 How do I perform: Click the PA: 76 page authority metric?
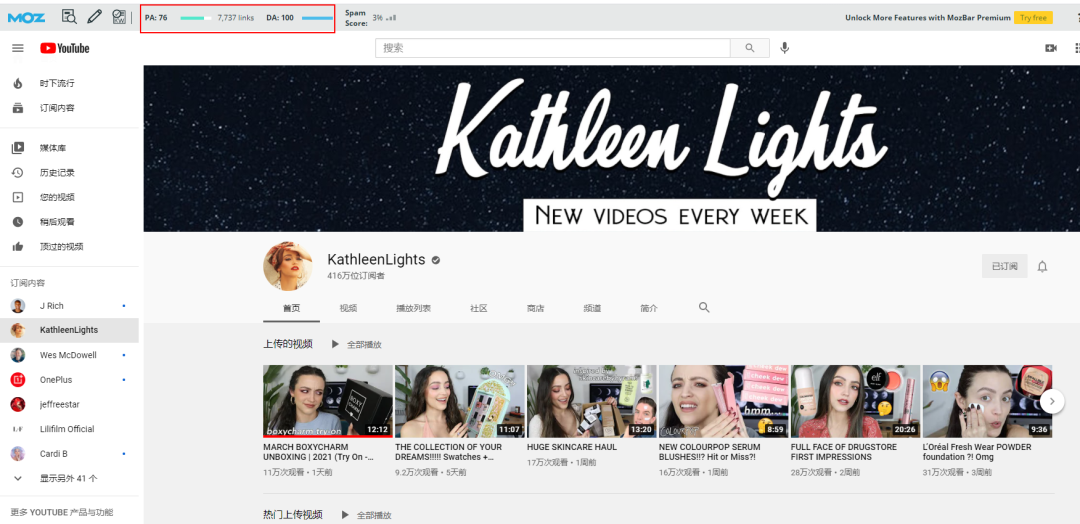pyautogui.click(x=156, y=18)
